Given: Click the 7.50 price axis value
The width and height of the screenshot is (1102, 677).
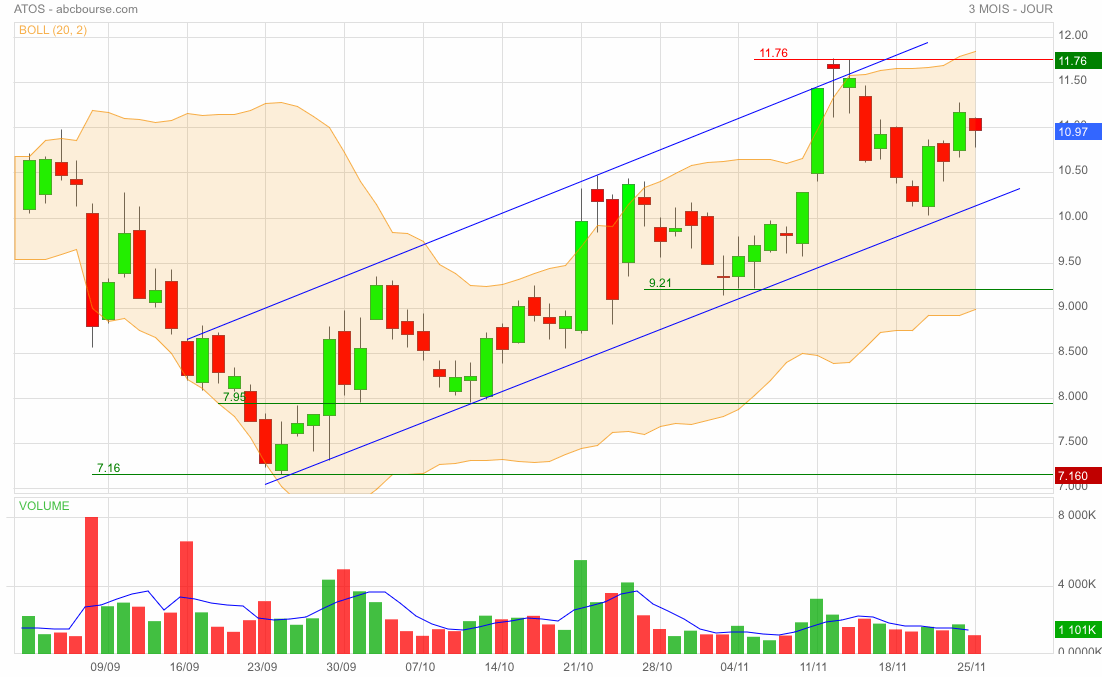Looking at the screenshot, I should tap(1073, 441).
